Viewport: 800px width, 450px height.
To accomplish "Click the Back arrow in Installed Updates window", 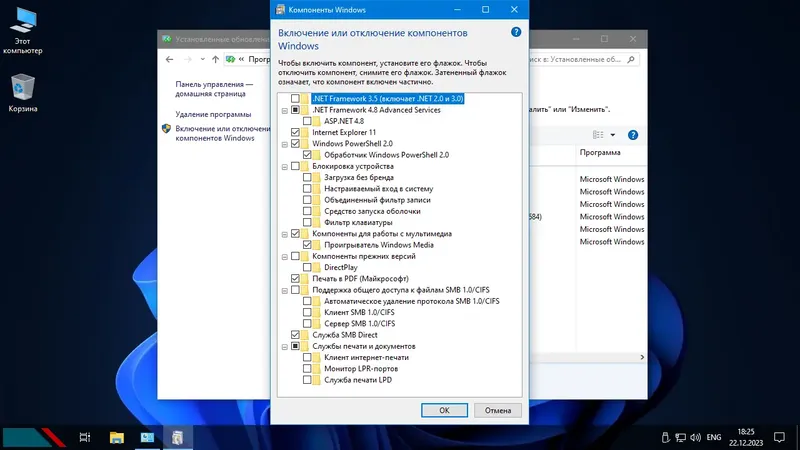I will pyautogui.click(x=169, y=59).
